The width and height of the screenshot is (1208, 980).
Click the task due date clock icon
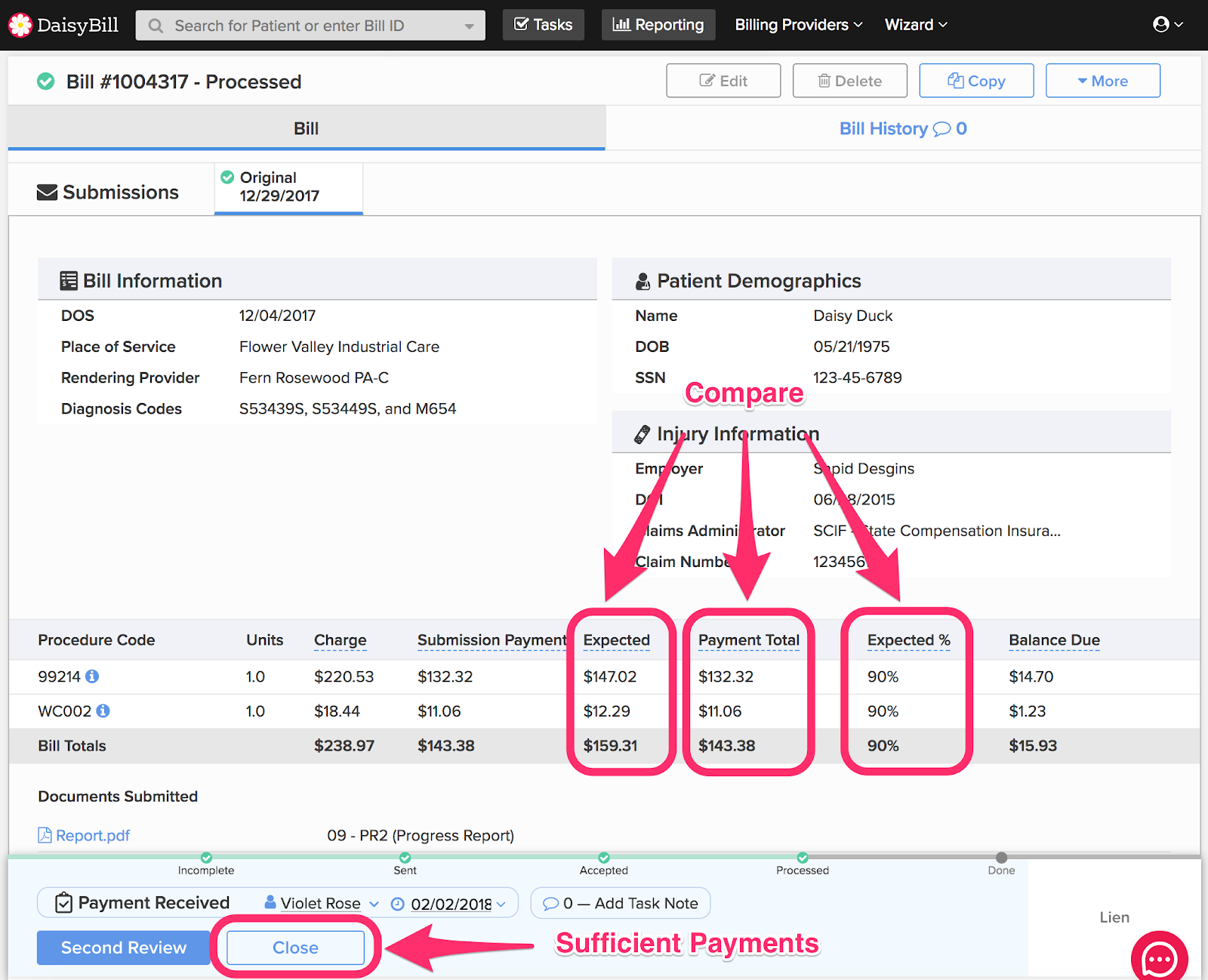click(x=398, y=904)
